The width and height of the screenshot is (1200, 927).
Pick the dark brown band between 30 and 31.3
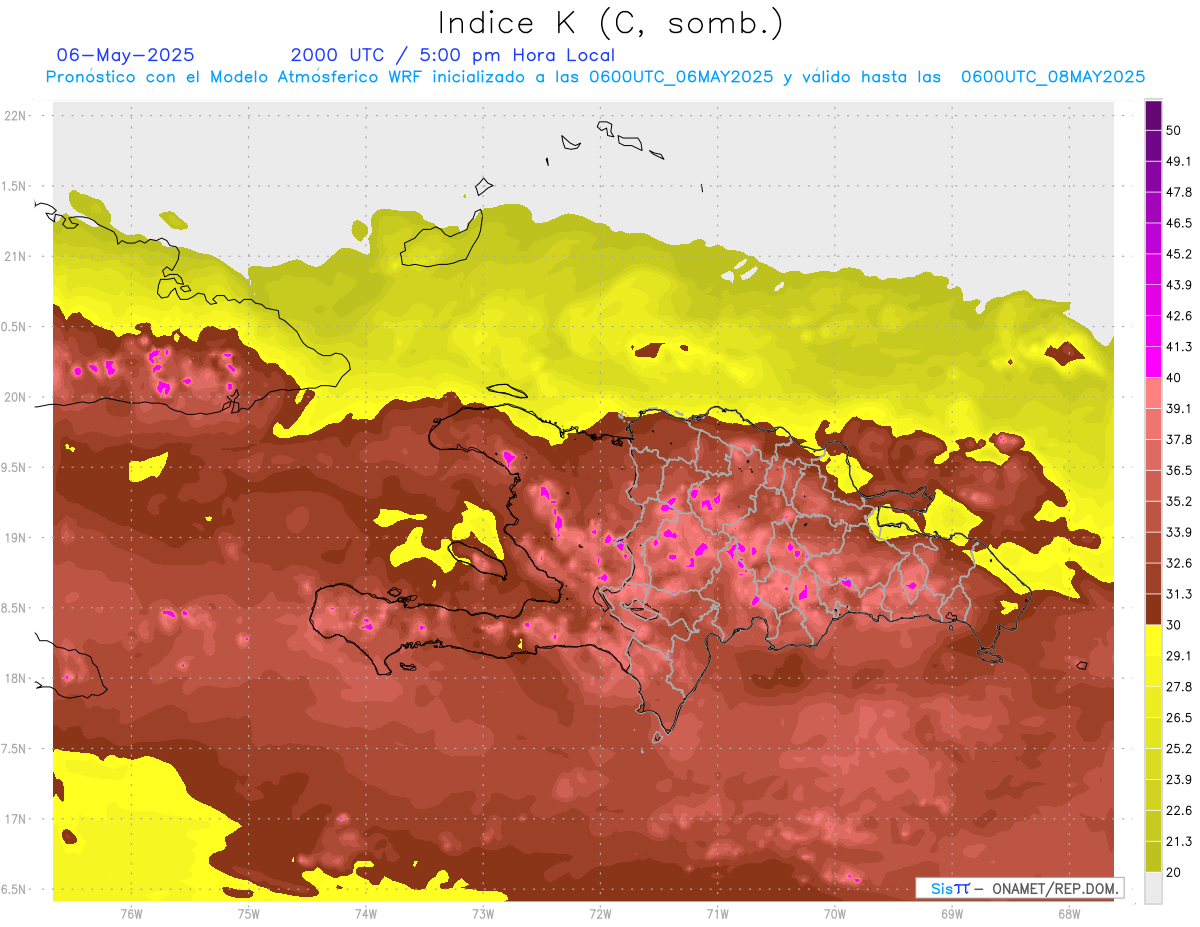pos(1153,609)
